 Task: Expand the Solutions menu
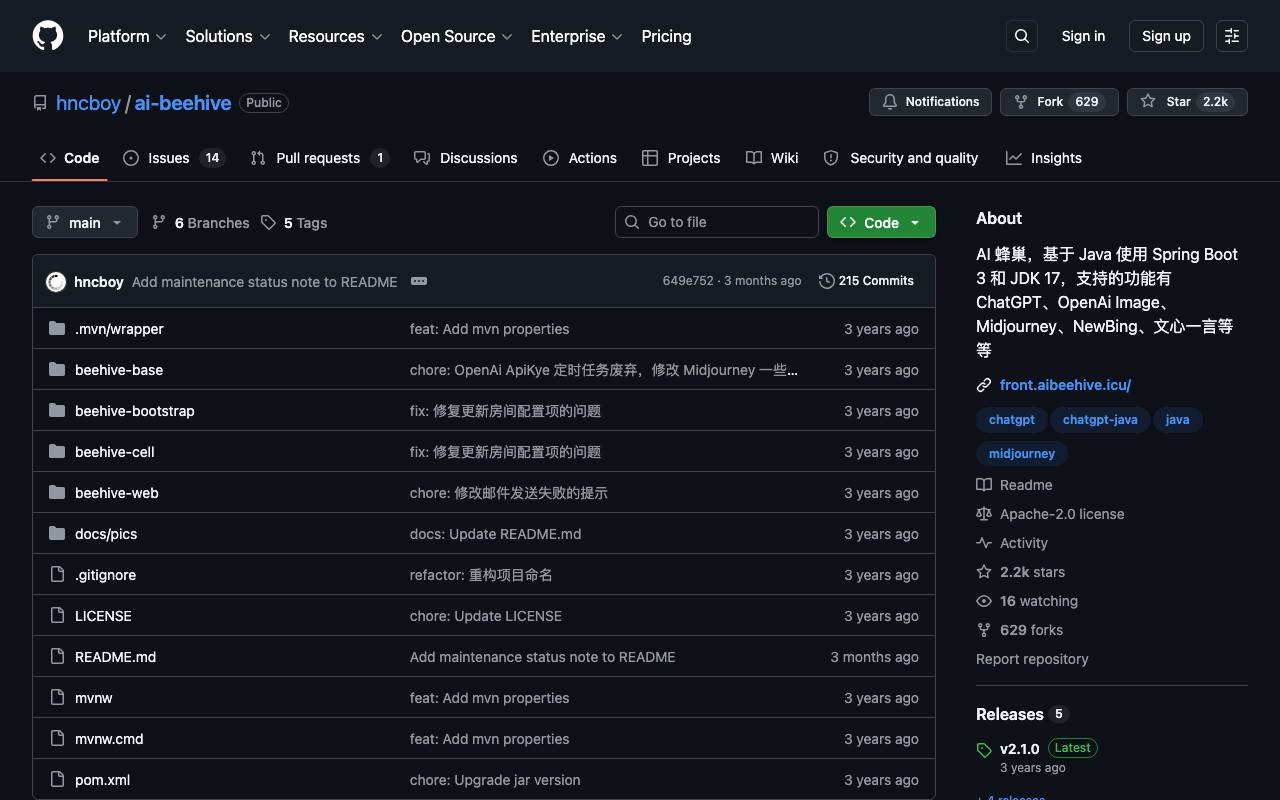click(228, 36)
